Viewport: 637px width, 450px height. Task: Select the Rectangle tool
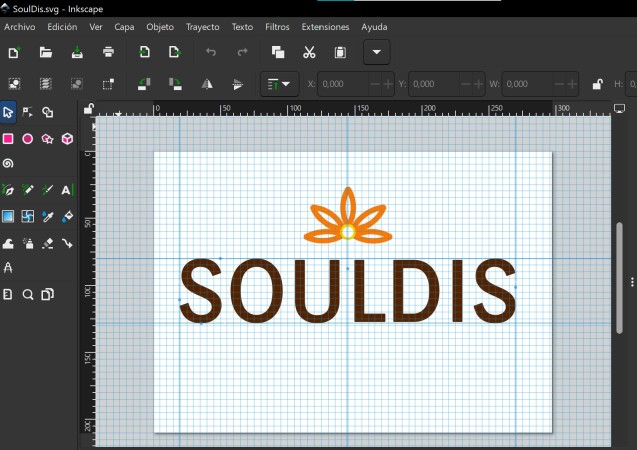(8, 139)
